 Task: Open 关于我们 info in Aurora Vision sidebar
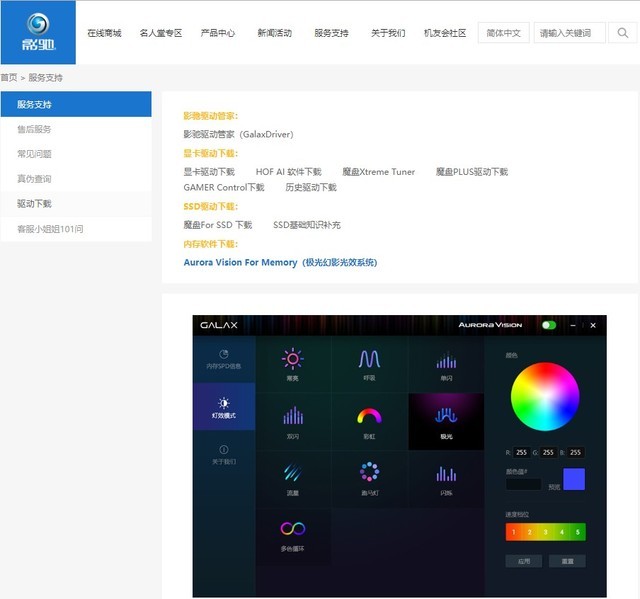[224, 455]
